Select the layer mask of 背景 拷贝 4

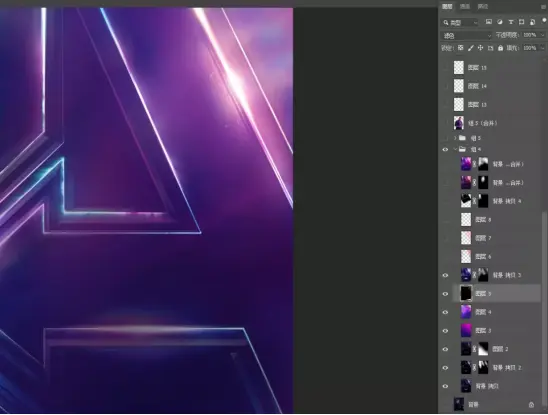tap(483, 201)
